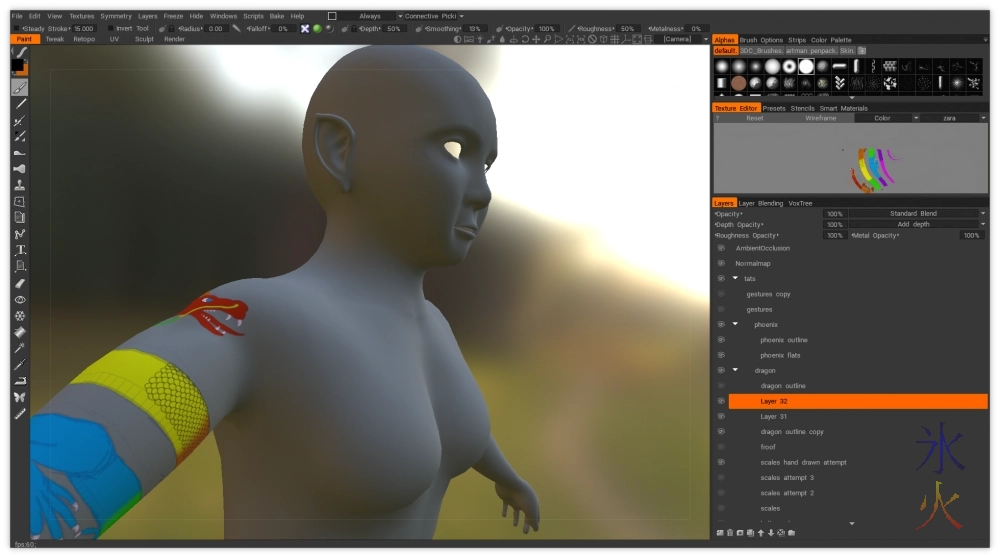Select the Text tool in left toolbar
This screenshot has width=1000, height=558.
pyautogui.click(x=20, y=250)
